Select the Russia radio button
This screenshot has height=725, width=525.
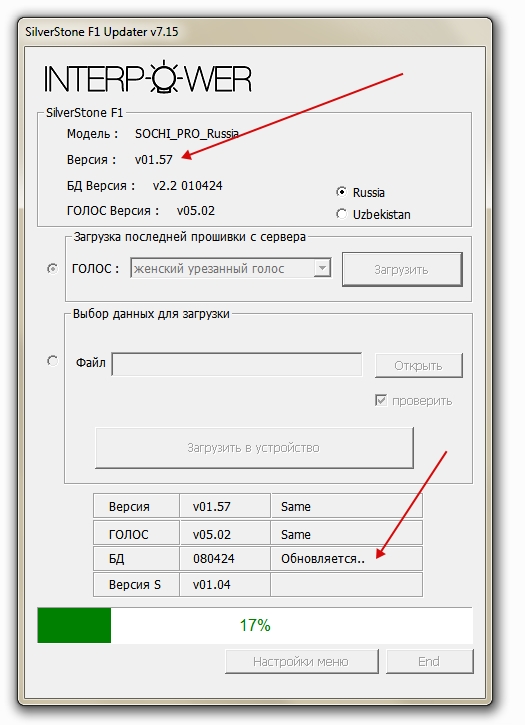click(x=341, y=192)
